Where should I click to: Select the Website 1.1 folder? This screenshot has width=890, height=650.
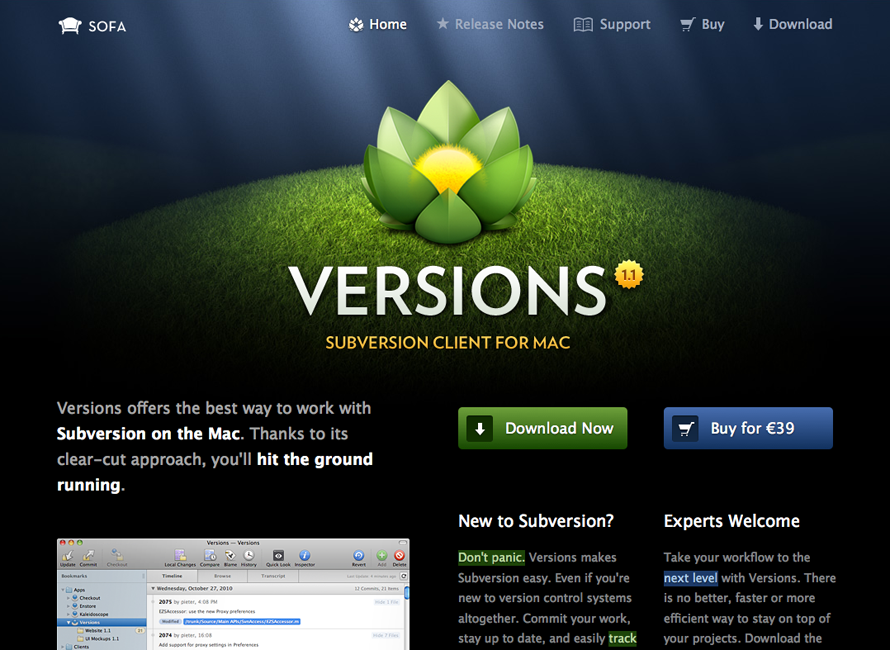(x=94, y=631)
